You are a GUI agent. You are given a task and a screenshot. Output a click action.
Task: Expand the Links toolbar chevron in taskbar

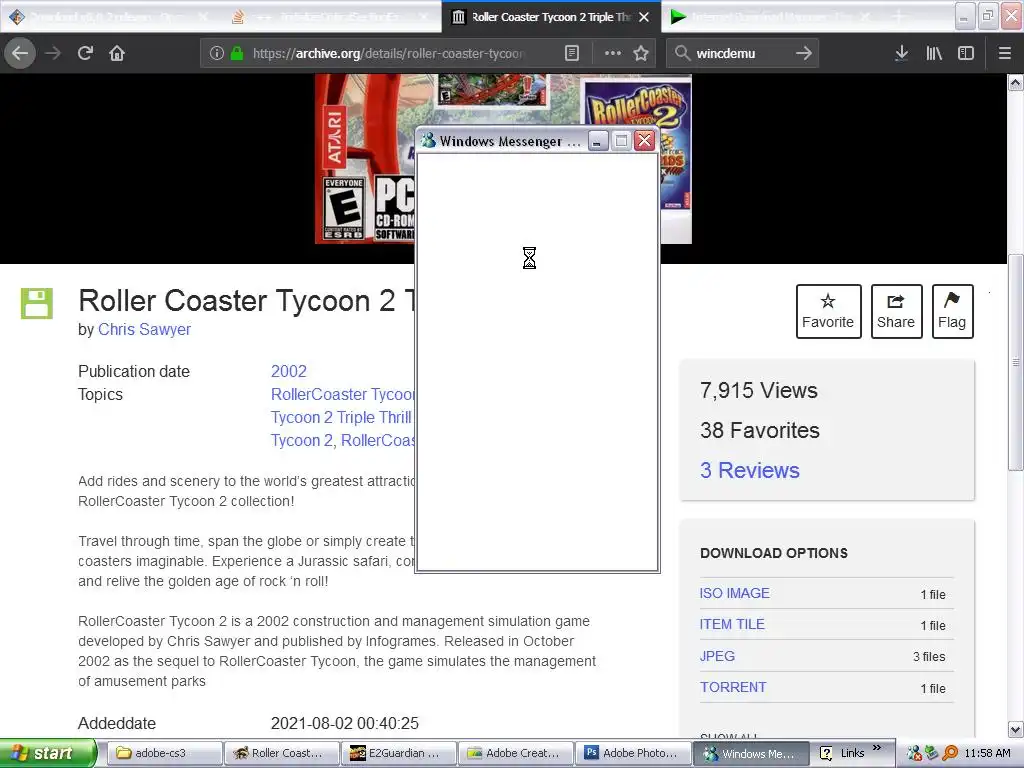(x=877, y=747)
